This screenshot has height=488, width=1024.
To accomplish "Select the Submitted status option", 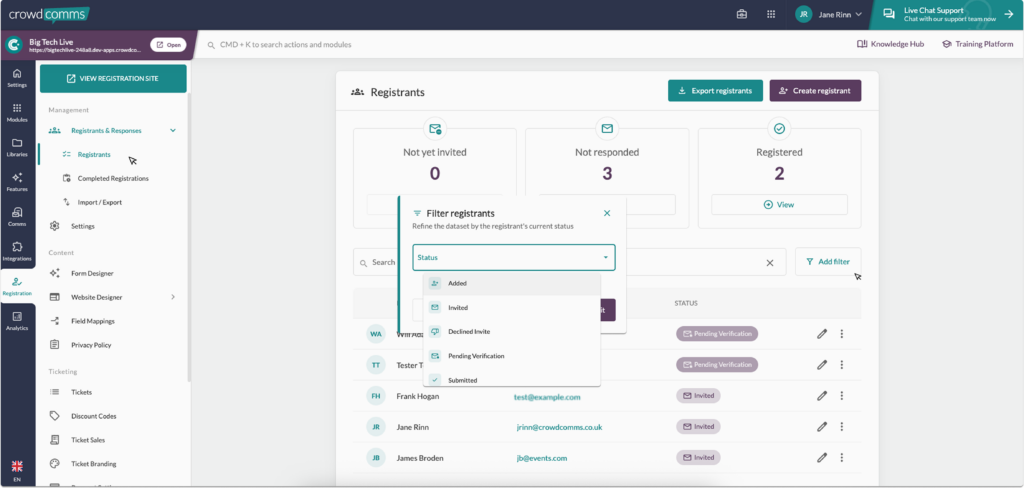I will (462, 380).
